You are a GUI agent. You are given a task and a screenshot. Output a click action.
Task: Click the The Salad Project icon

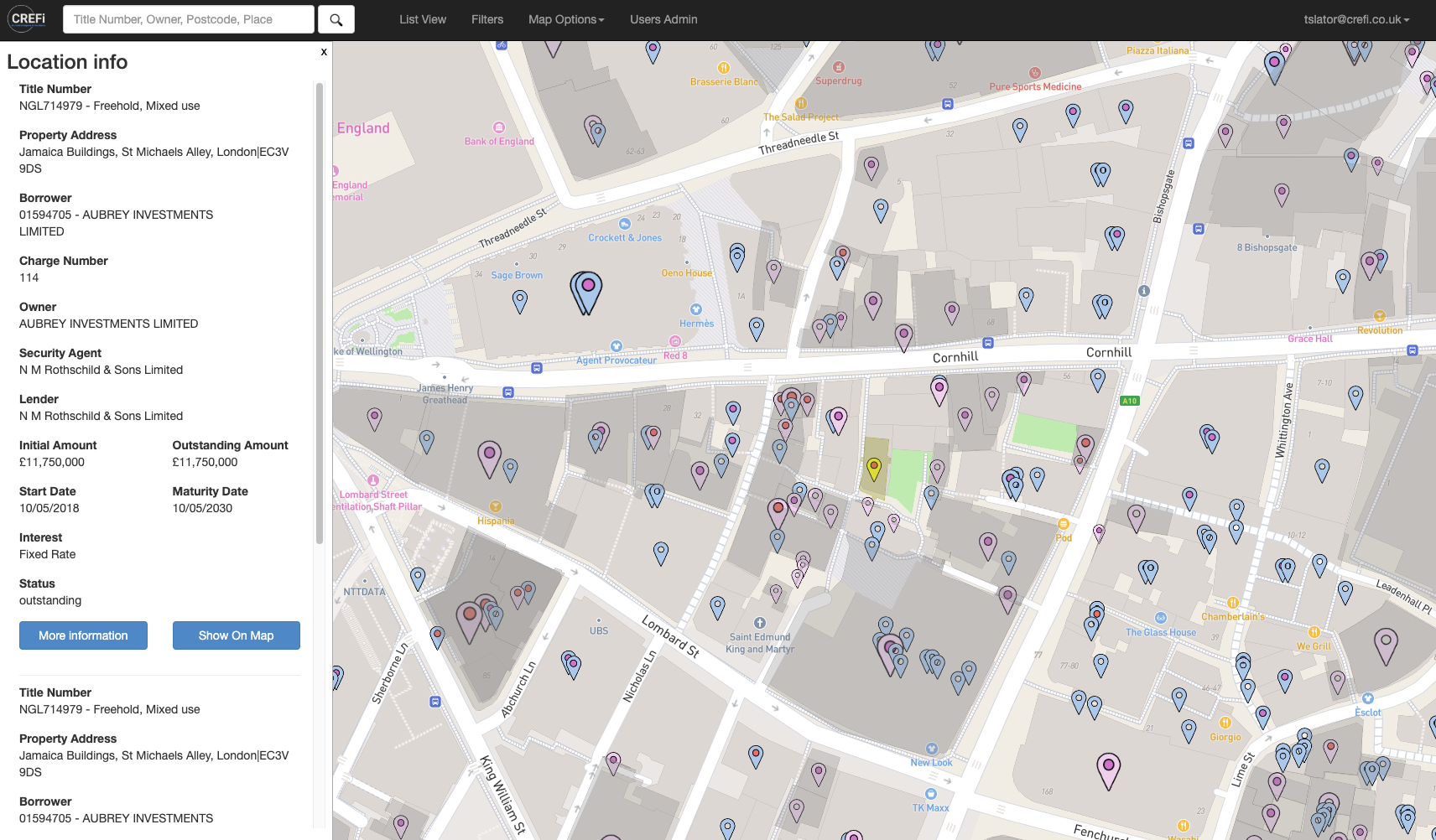tap(801, 103)
